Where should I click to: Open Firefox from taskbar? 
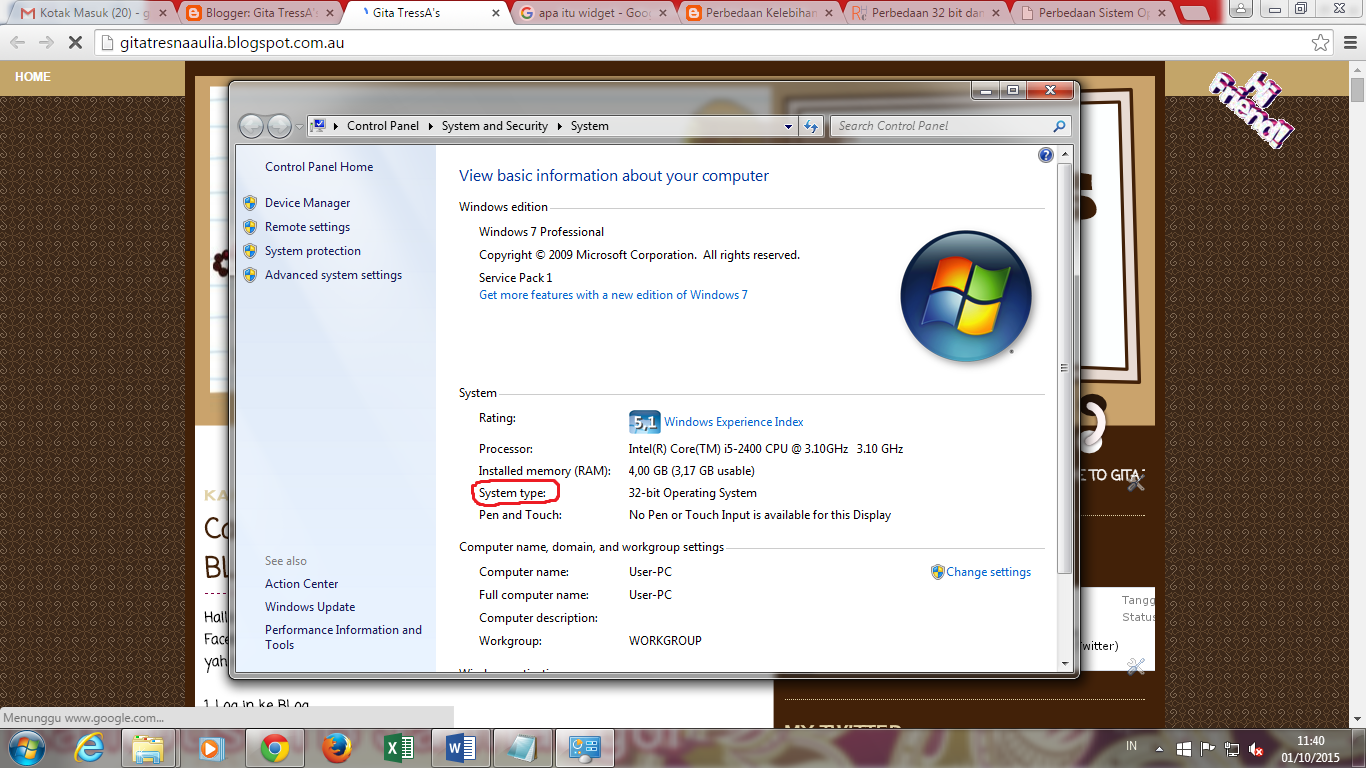click(338, 748)
